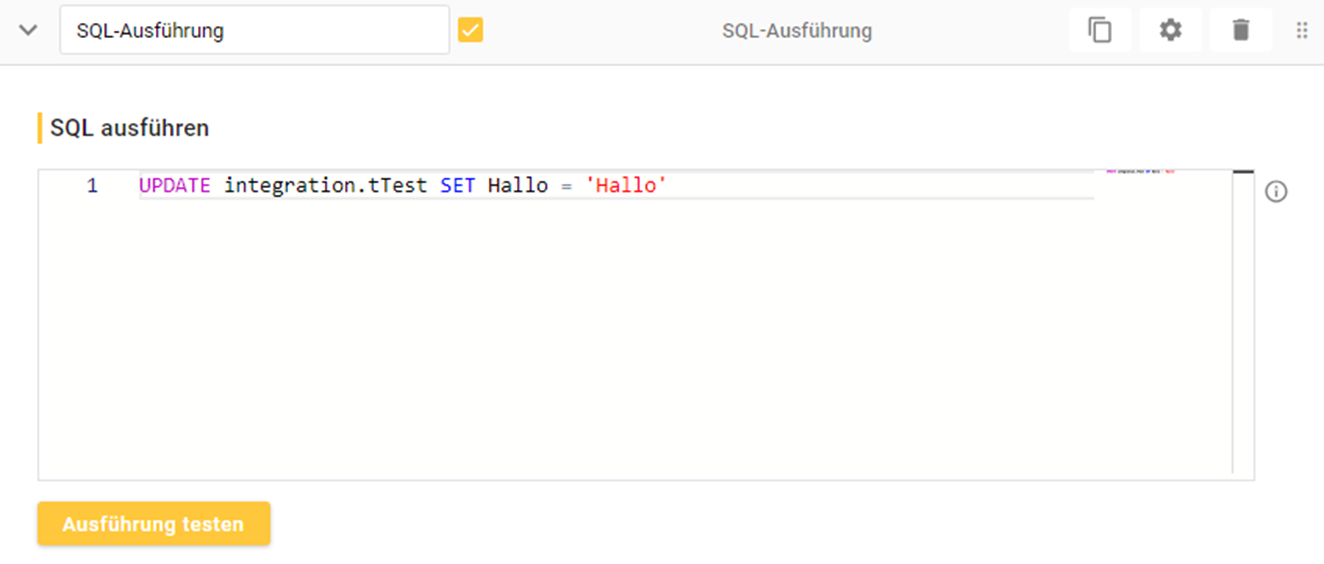1324x564 pixels.
Task: Click the code minimap preview at editor's right
Action: click(1140, 173)
